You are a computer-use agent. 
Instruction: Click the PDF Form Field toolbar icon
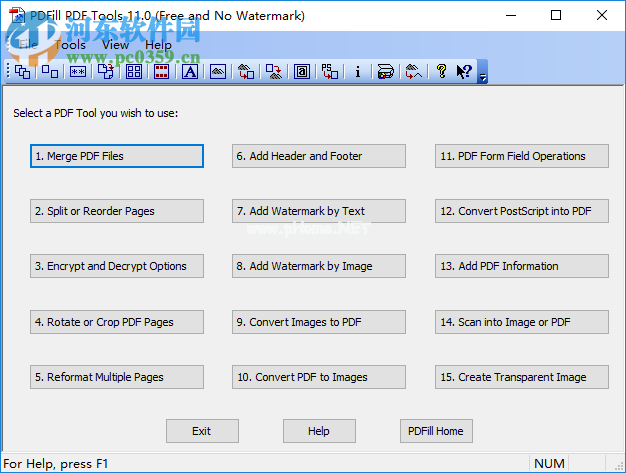(x=302, y=72)
